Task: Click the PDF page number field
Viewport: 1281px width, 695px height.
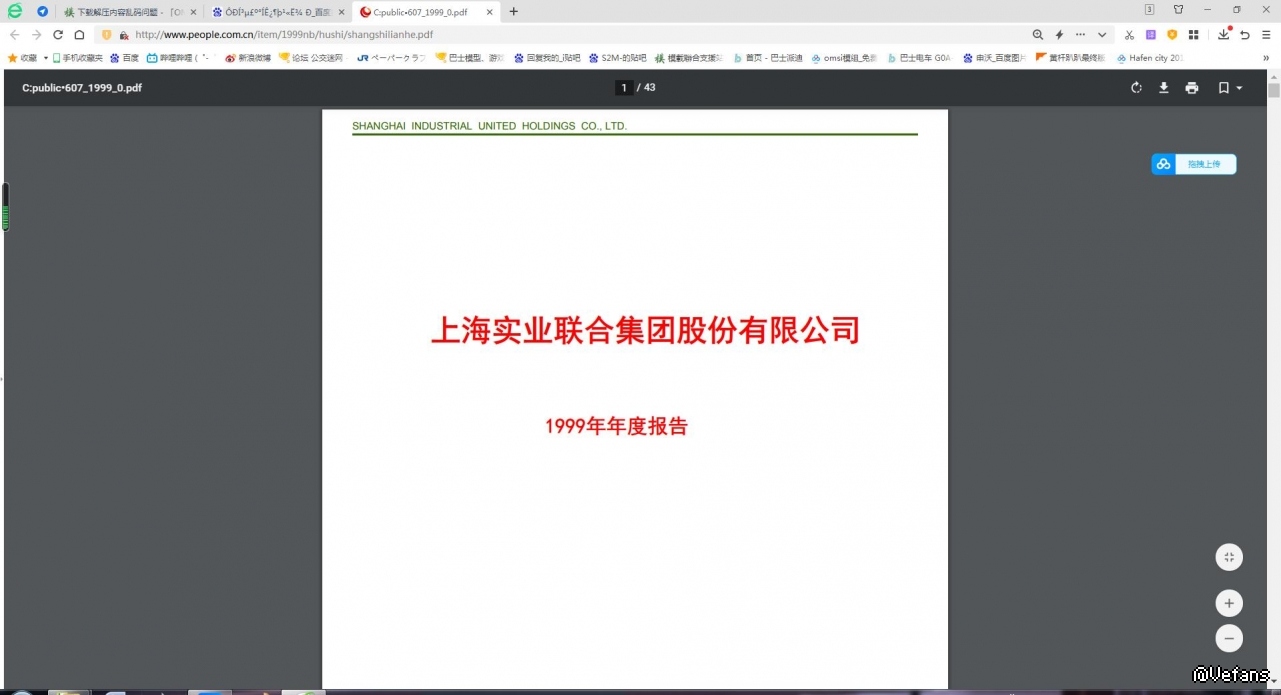Action: coord(624,88)
